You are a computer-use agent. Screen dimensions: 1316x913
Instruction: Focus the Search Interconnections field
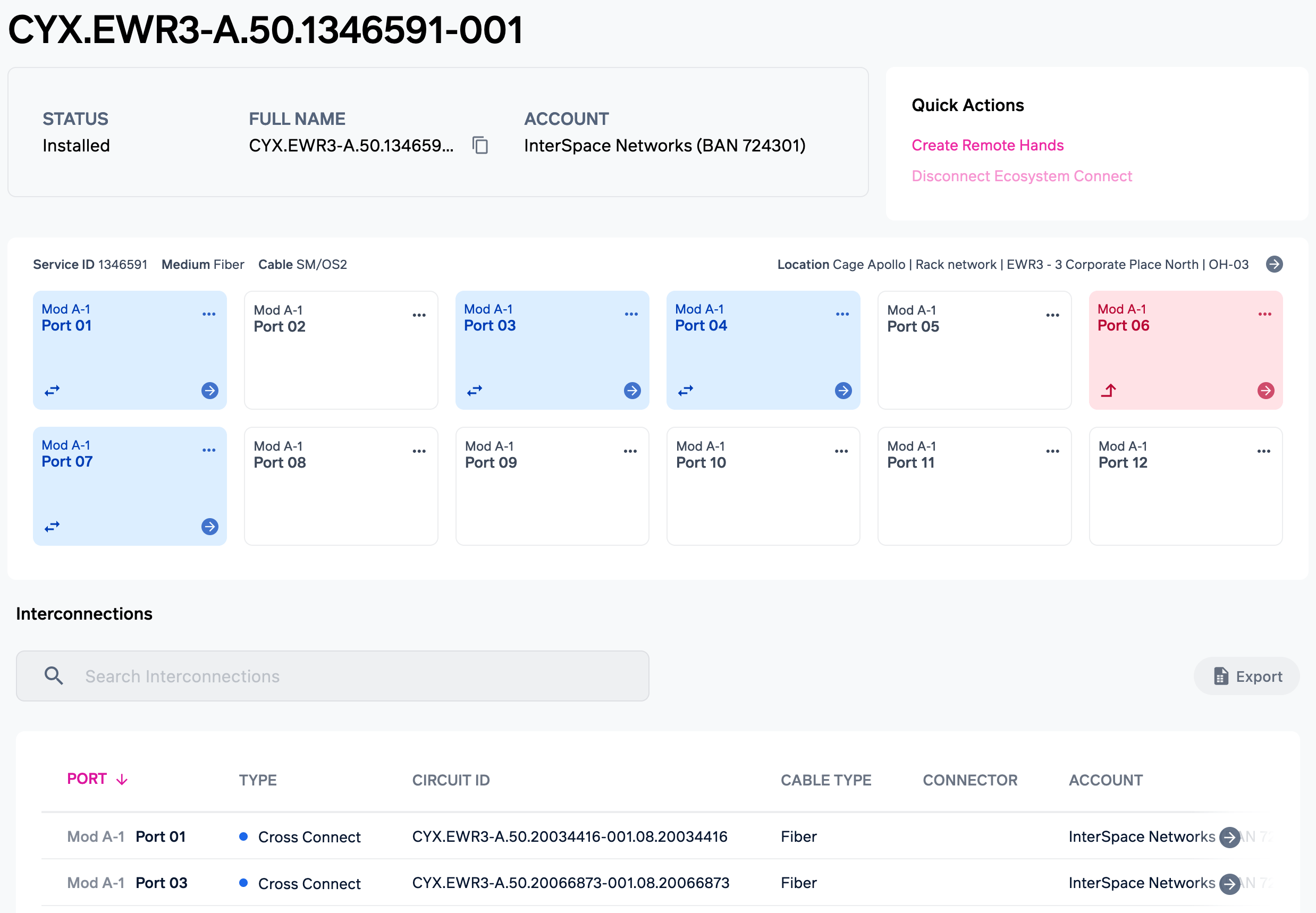click(332, 676)
